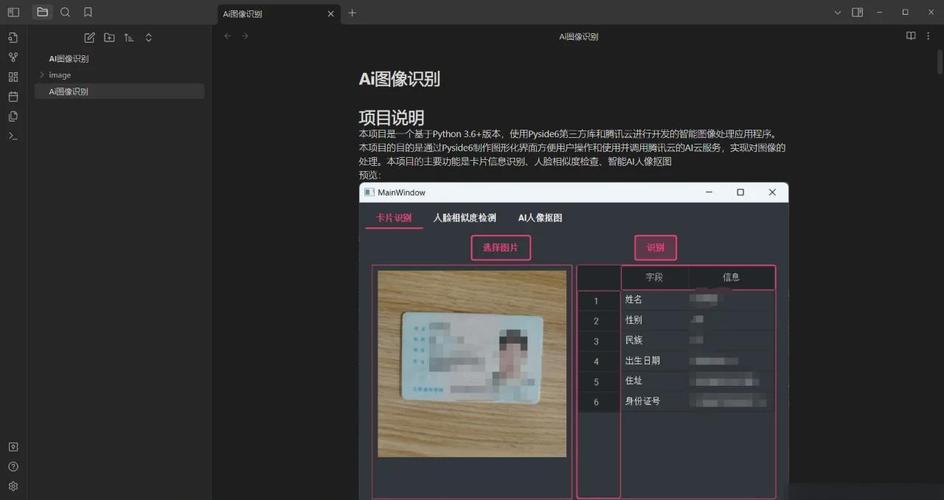Open graph view from the ribbon

click(x=13, y=57)
